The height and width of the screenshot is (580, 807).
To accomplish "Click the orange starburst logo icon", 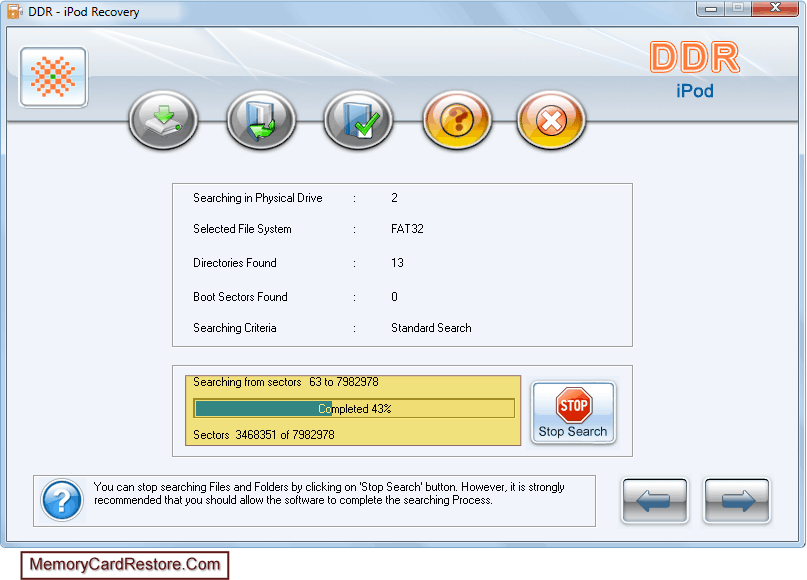I will pos(54,77).
